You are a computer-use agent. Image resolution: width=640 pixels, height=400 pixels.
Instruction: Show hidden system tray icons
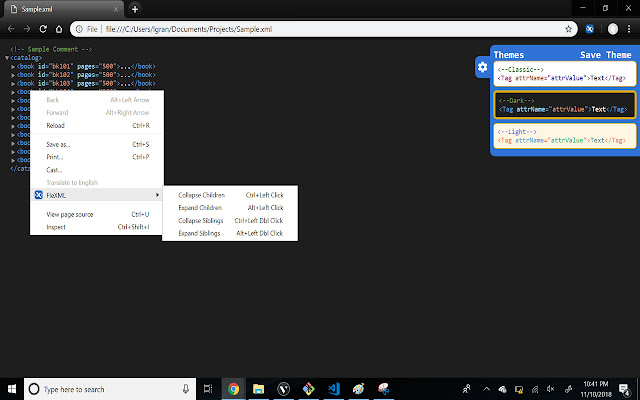487,389
